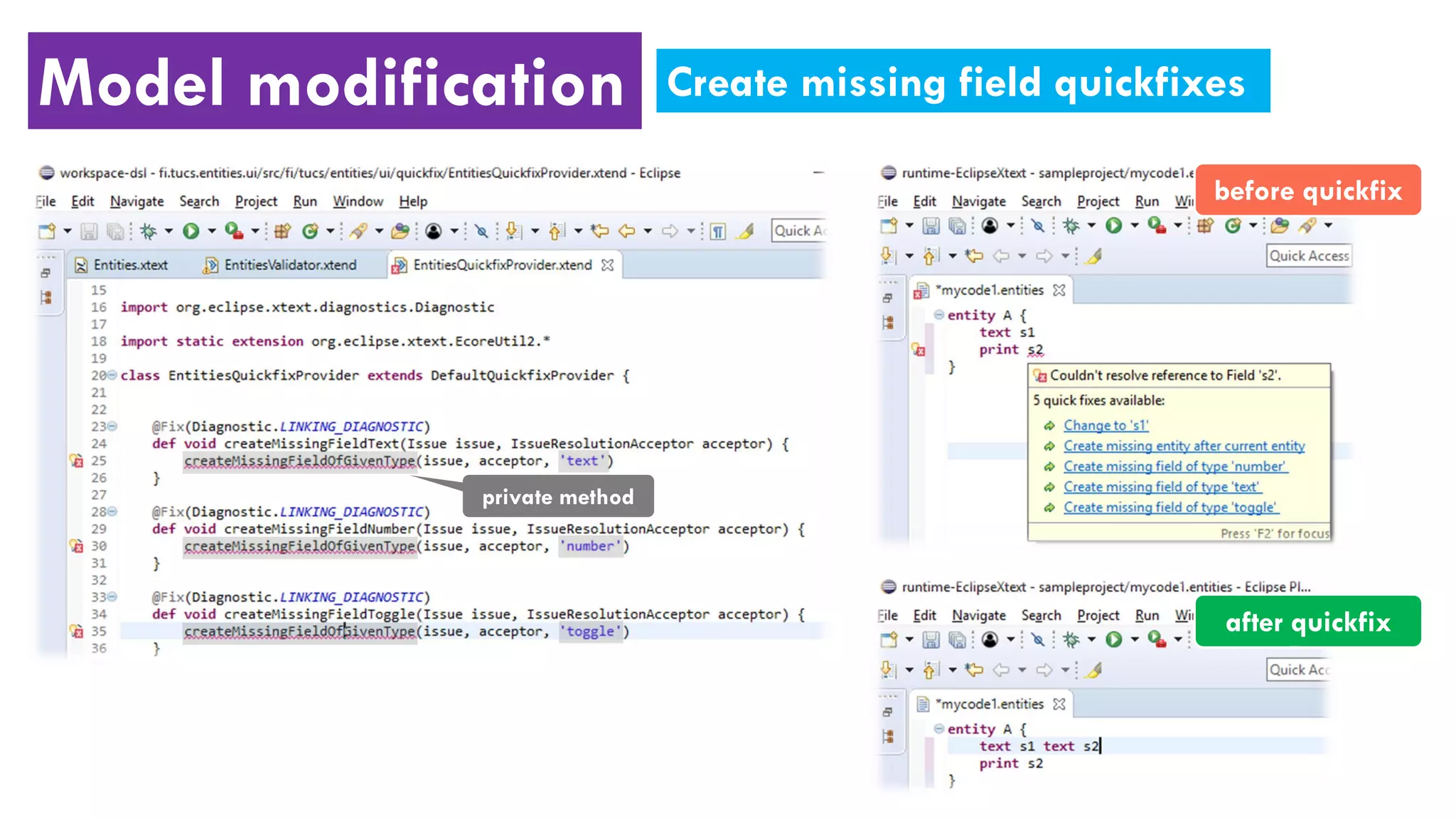Screen dimensions: 1456x819
Task: Click Back arrow in before-quickfix window toolbar
Action: 1001,256
